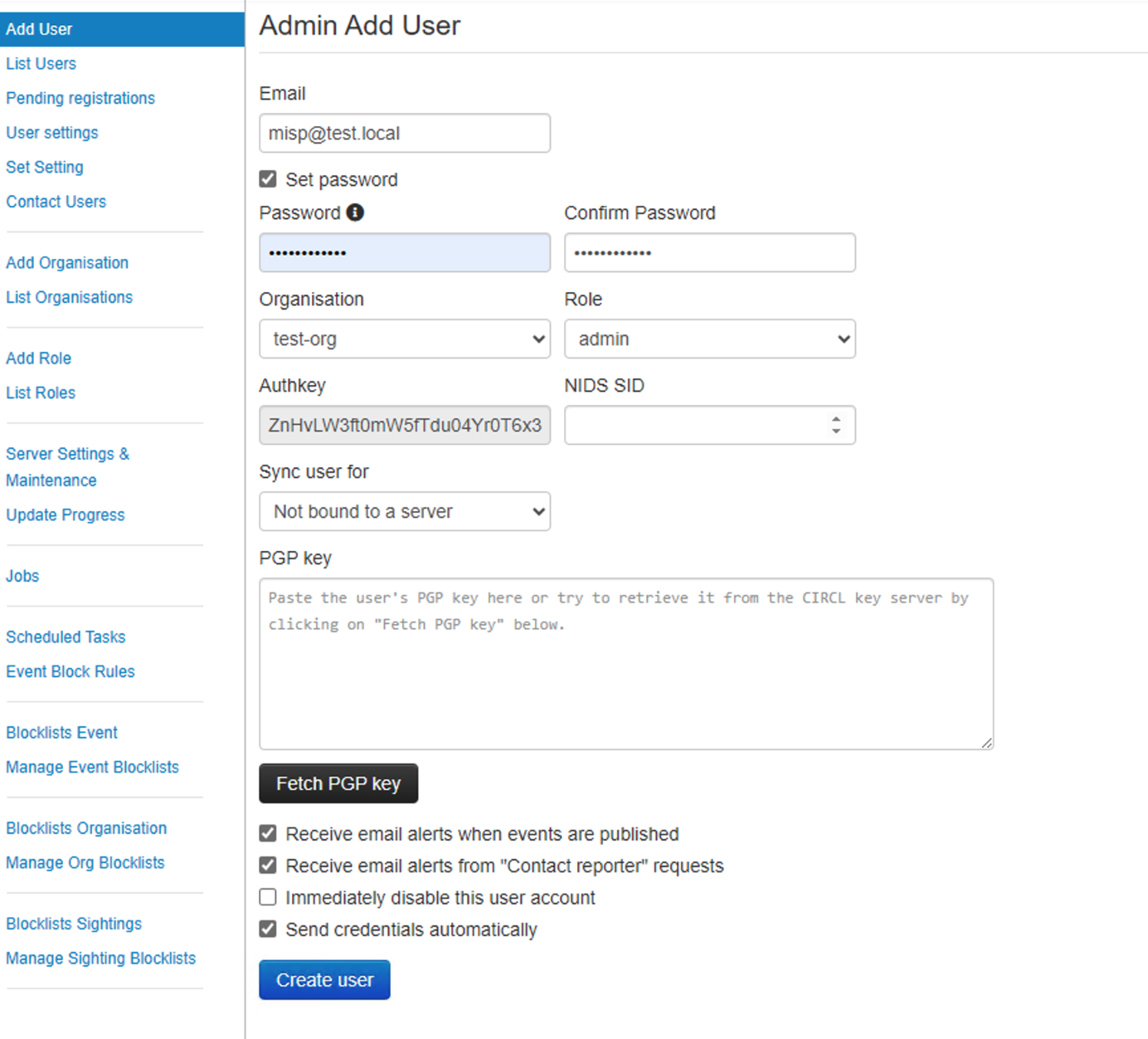Toggle email alerts when events are published

tap(268, 833)
